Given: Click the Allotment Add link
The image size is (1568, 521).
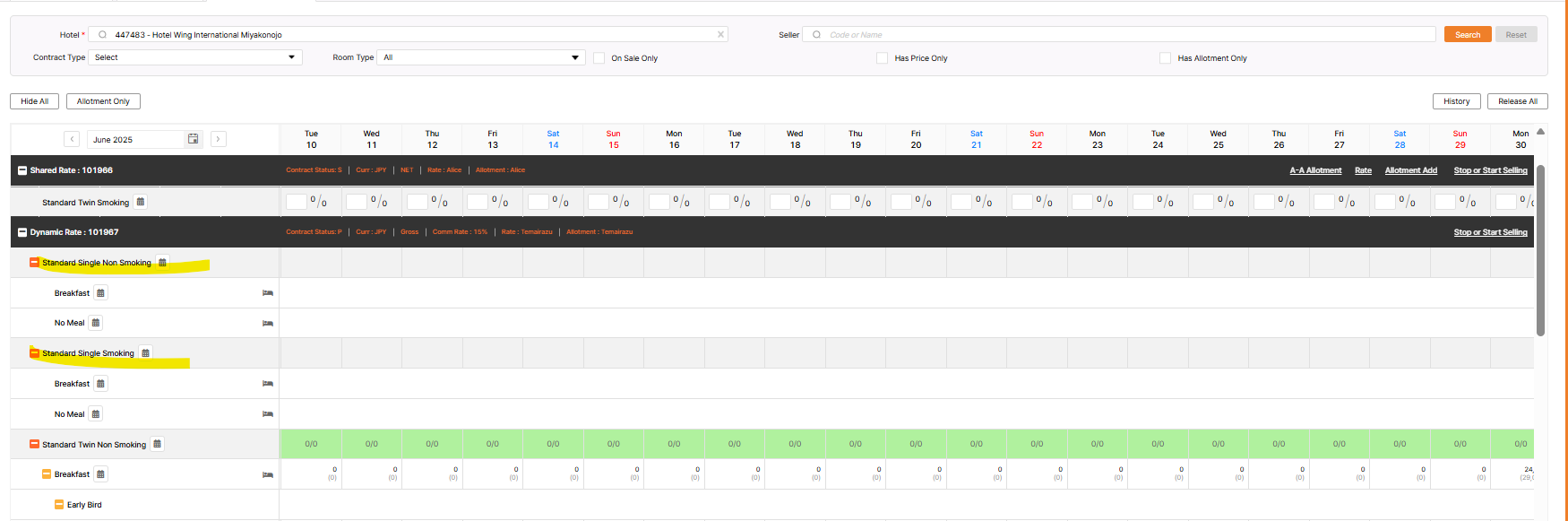Looking at the screenshot, I should click(x=1410, y=170).
